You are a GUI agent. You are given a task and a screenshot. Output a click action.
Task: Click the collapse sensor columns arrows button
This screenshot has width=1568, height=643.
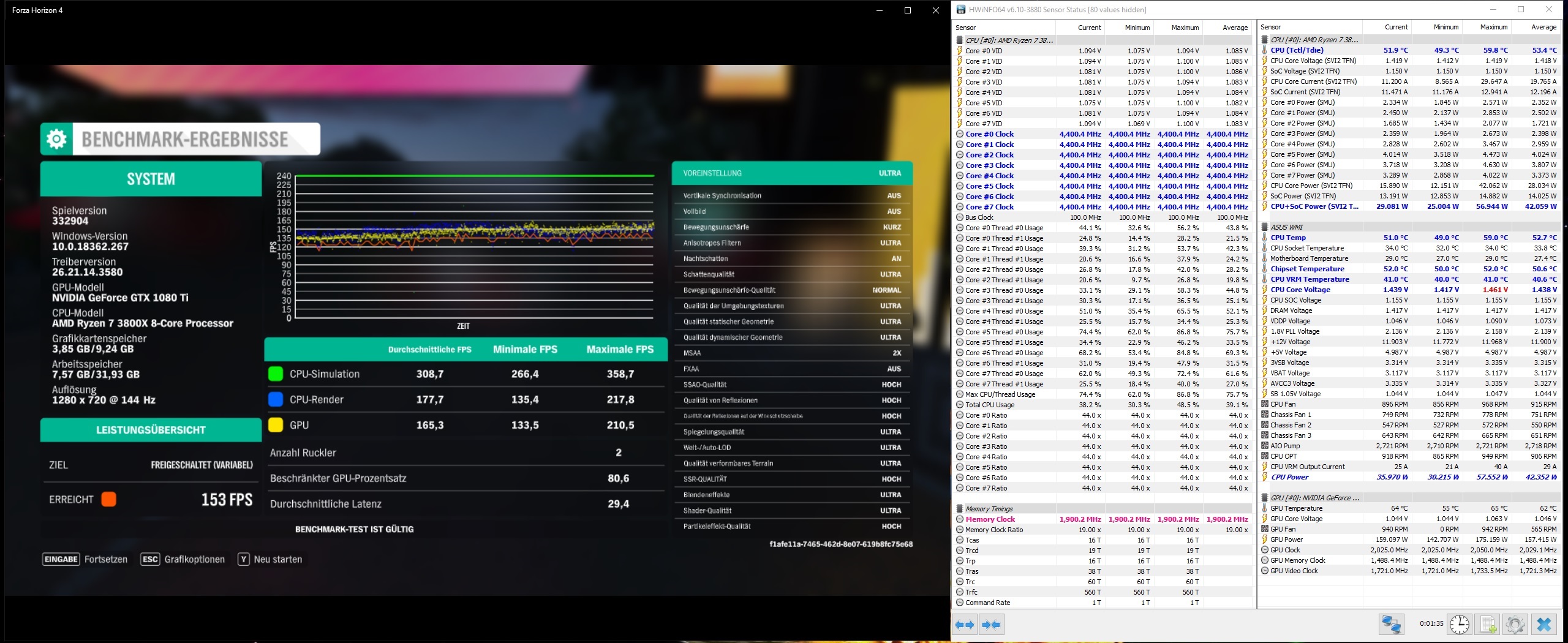click(990, 625)
